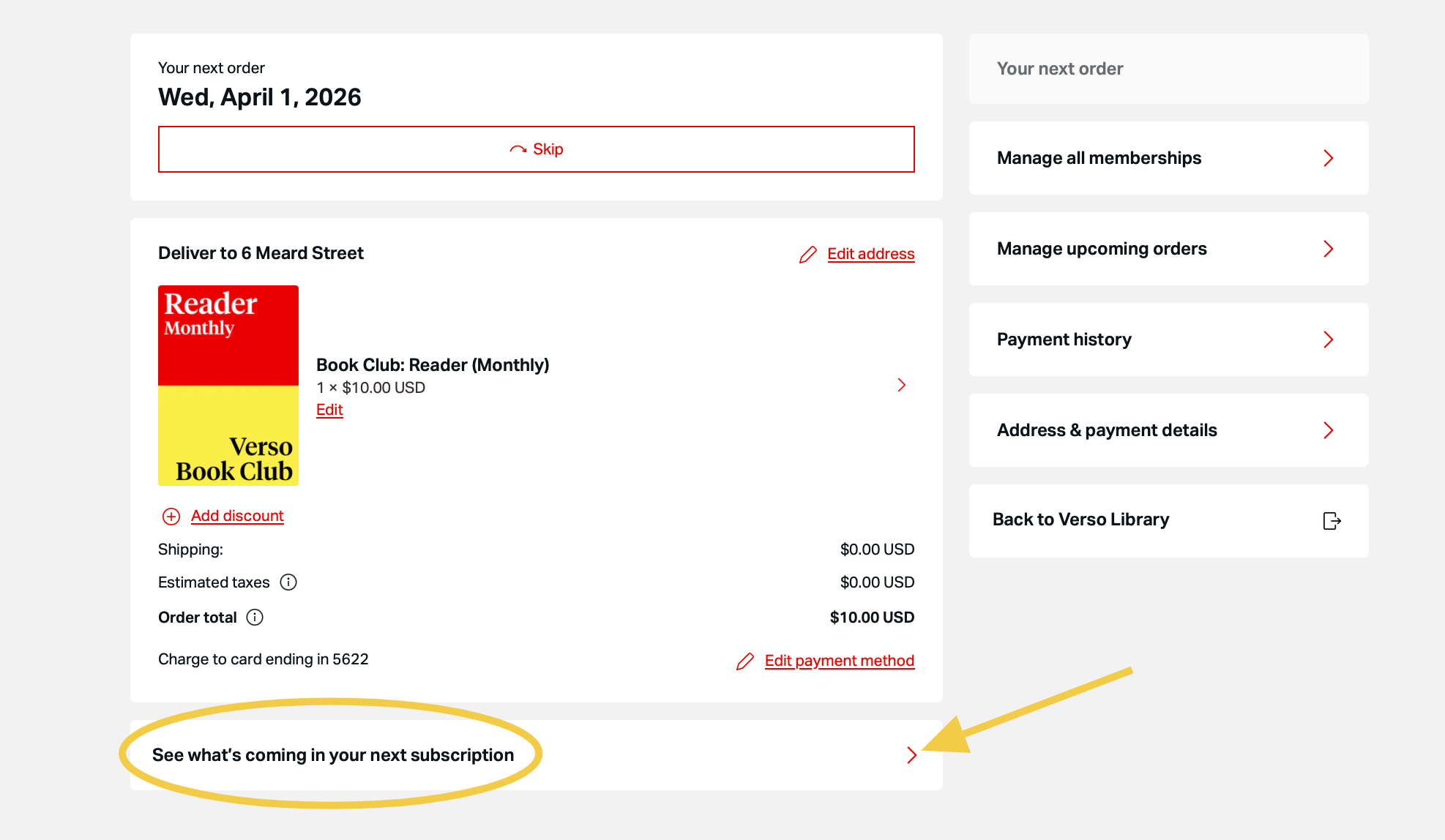The height and width of the screenshot is (840, 1445).
Task: Click the Edit address link
Action: click(x=871, y=254)
